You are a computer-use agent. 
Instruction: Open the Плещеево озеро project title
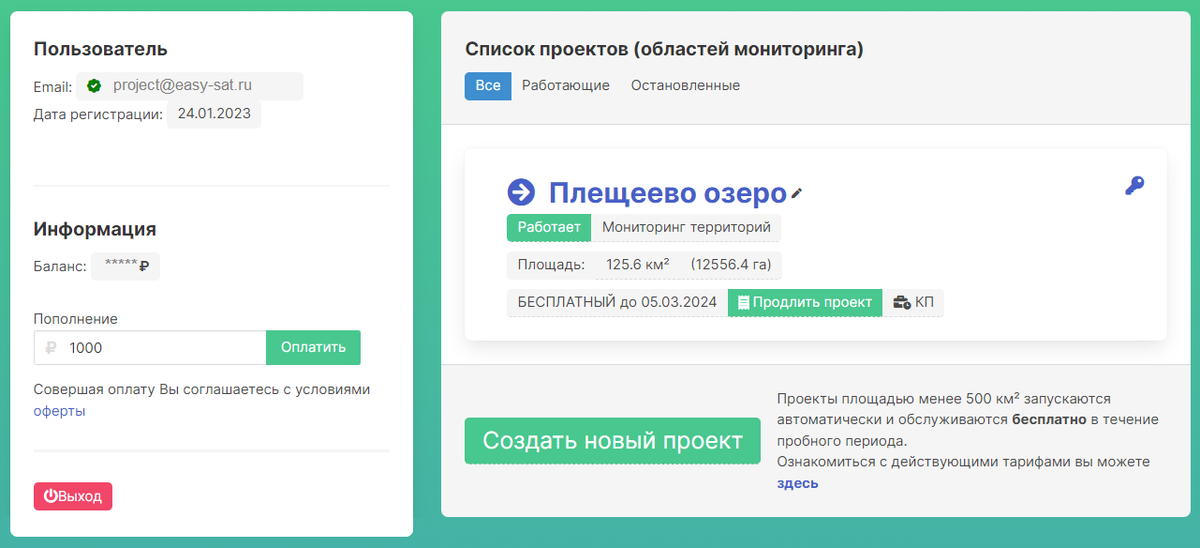pos(668,192)
